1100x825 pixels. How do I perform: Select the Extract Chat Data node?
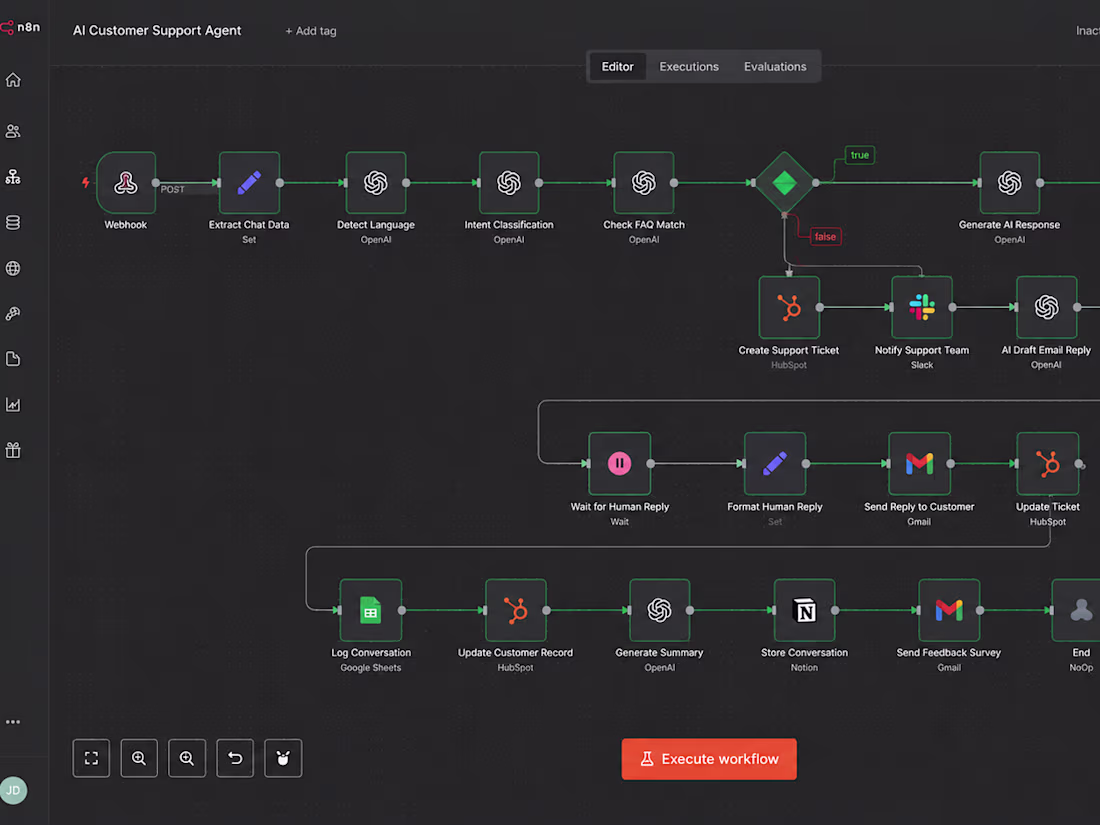coord(250,183)
